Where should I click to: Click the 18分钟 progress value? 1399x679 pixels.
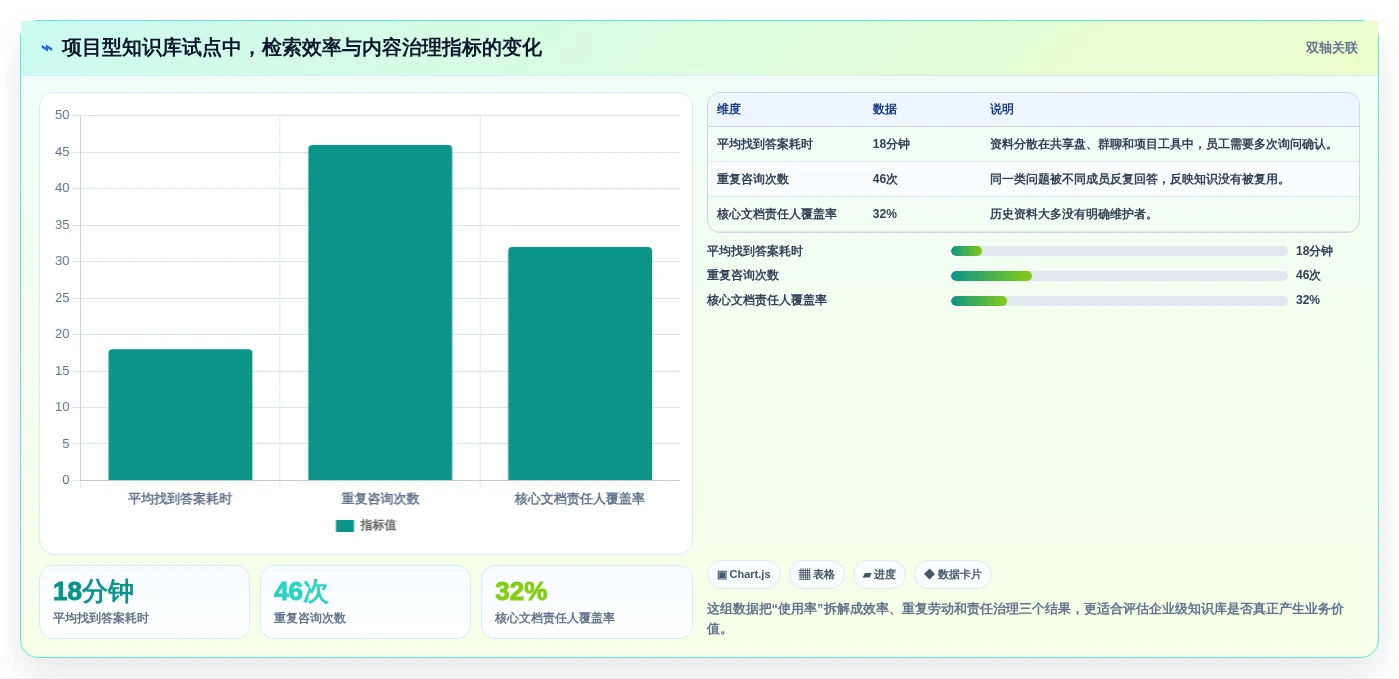(x=1314, y=252)
